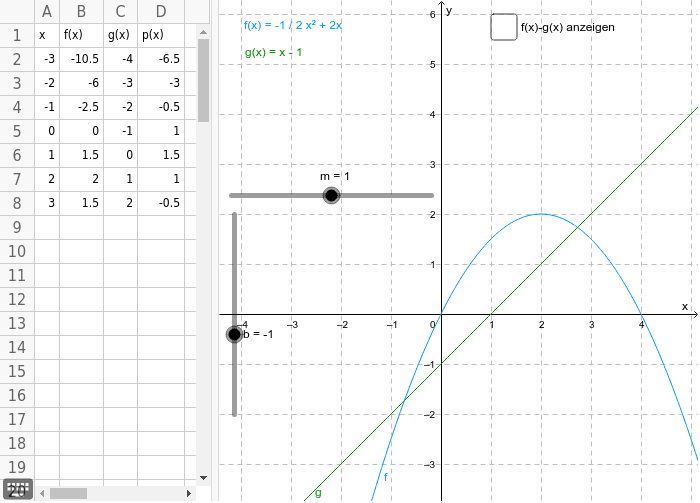This screenshot has width=700, height=503.
Task: Select column B header
Action: pyautogui.click(x=81, y=11)
